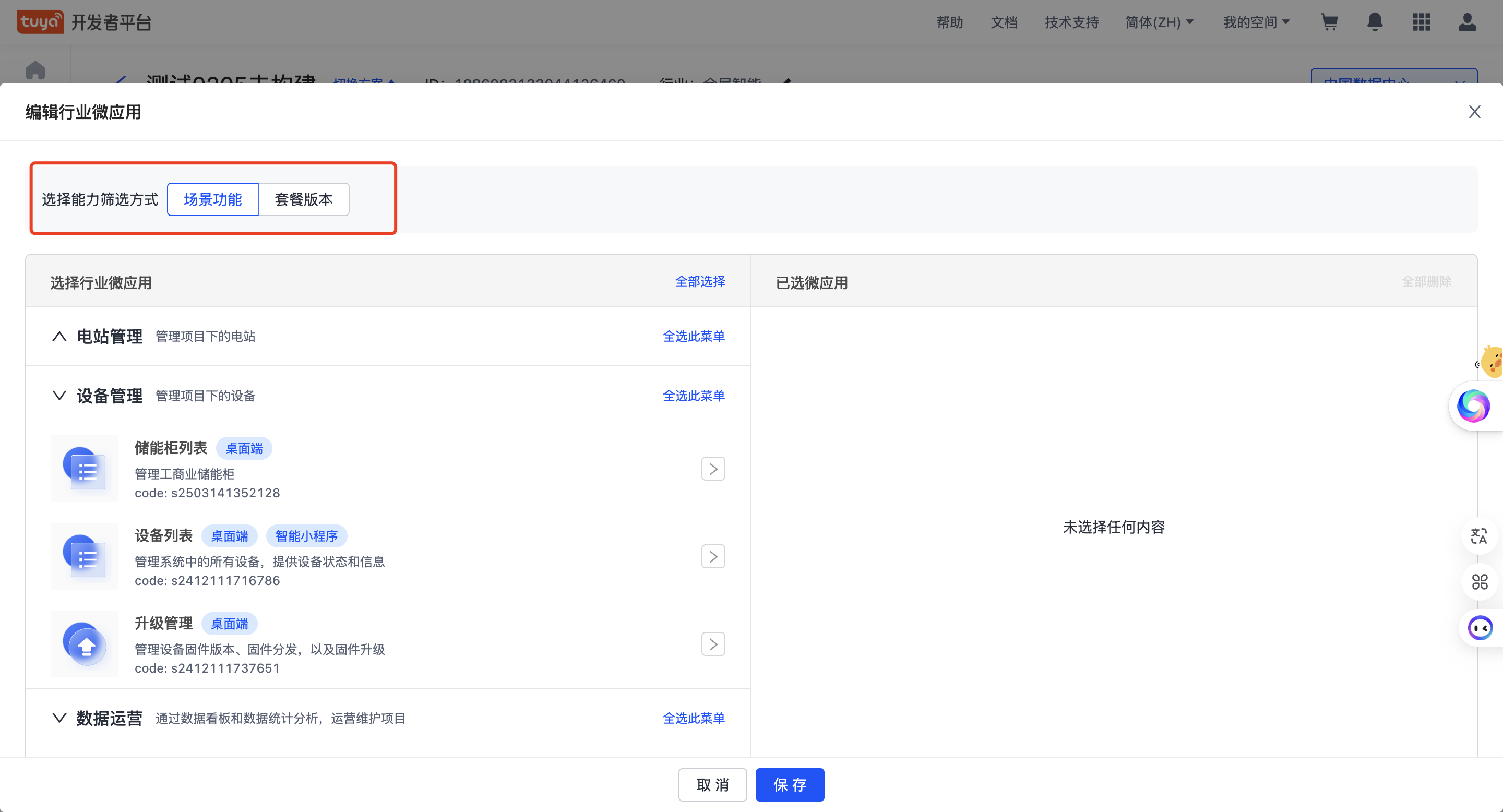The height and width of the screenshot is (812, 1503).
Task: Click the 升级管理 title
Action: (163, 623)
